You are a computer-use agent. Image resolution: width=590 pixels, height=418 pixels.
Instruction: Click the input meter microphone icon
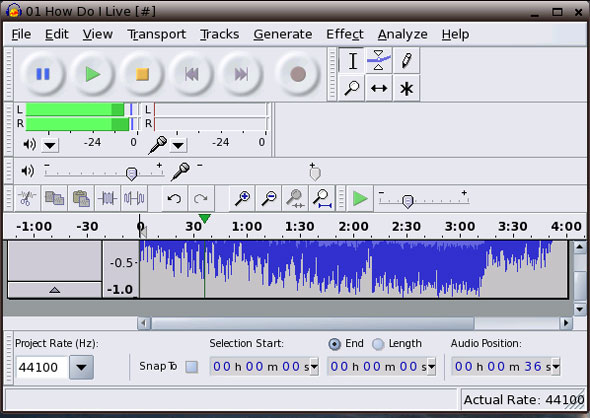coord(158,145)
